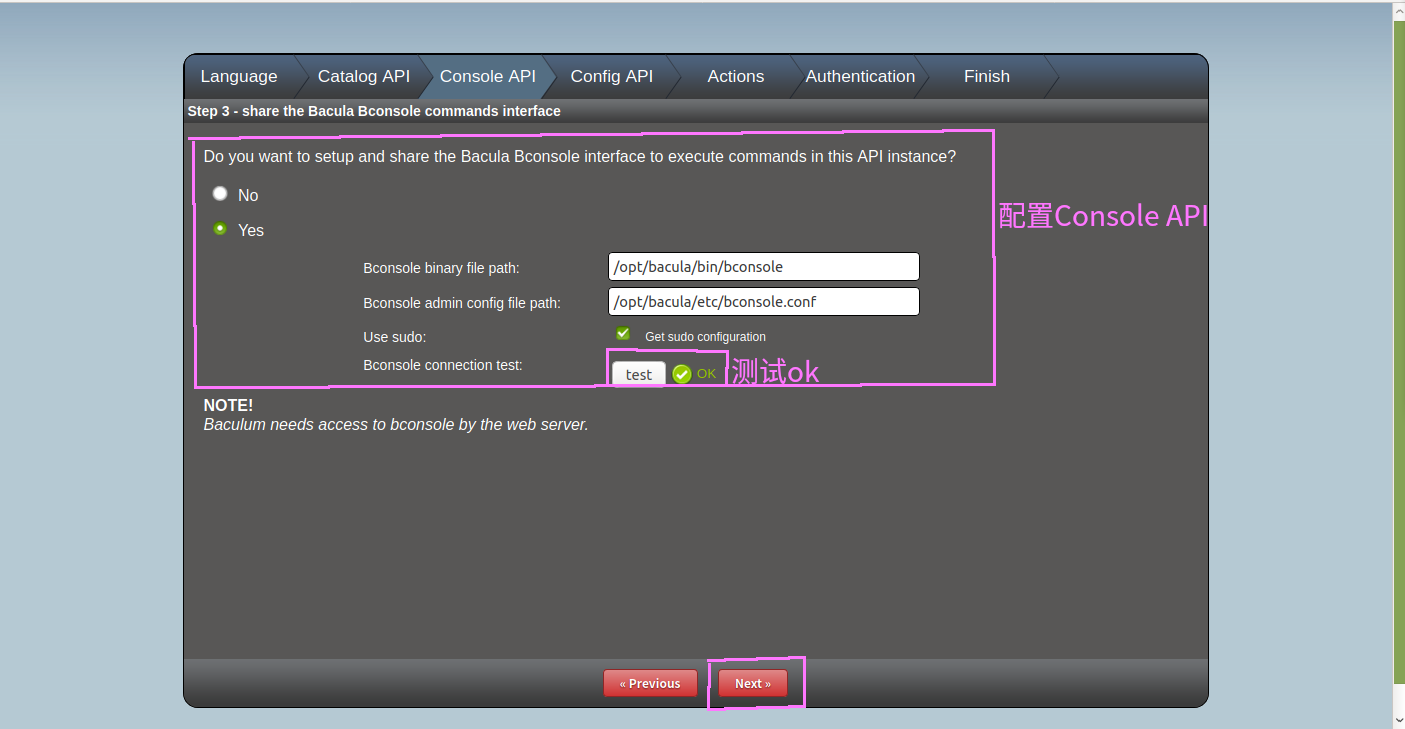Click the « Previous button

point(650,684)
